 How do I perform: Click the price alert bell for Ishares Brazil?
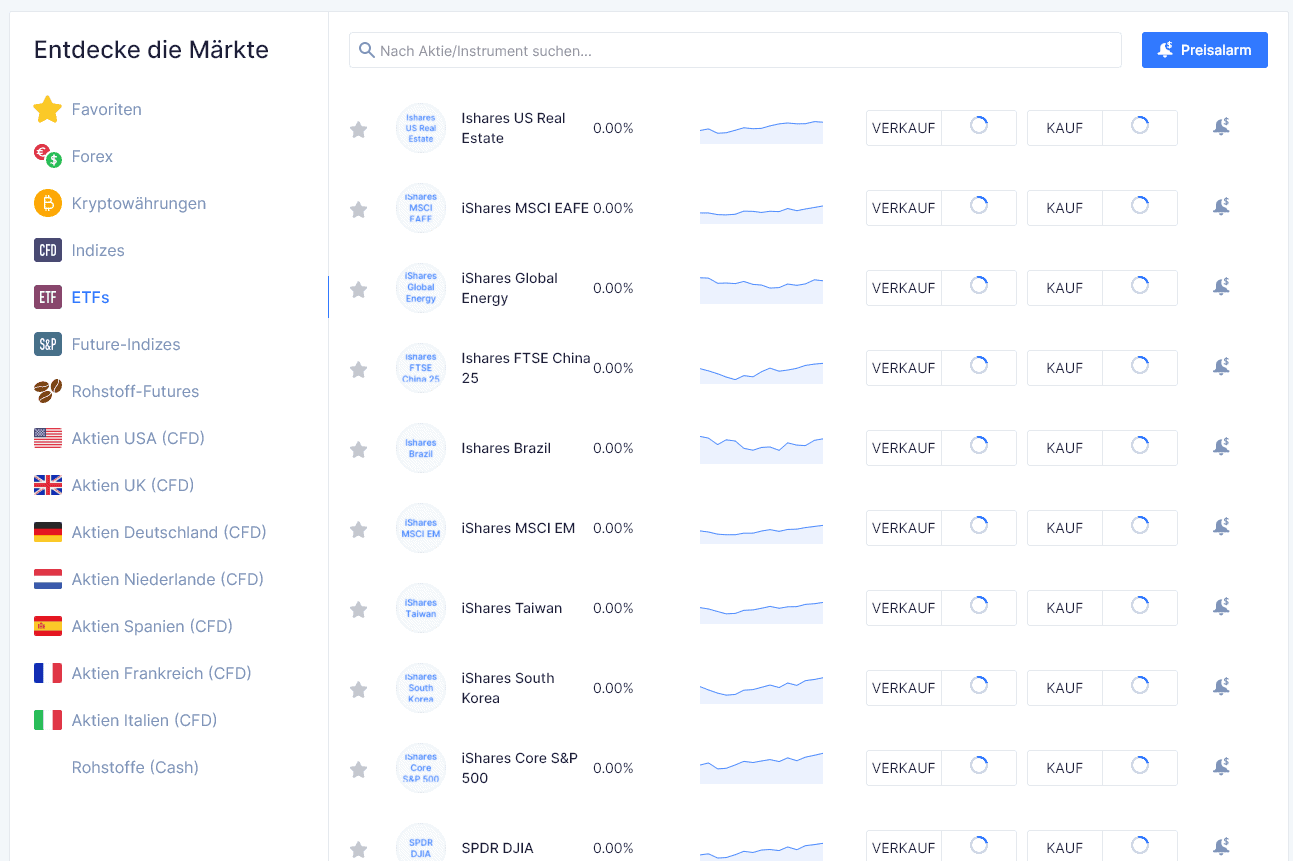(1220, 447)
